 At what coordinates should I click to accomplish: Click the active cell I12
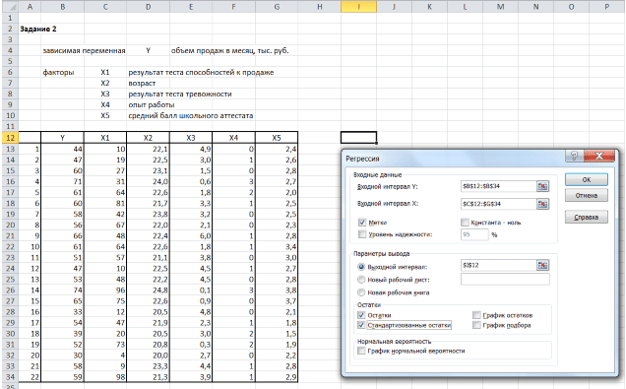click(x=359, y=138)
